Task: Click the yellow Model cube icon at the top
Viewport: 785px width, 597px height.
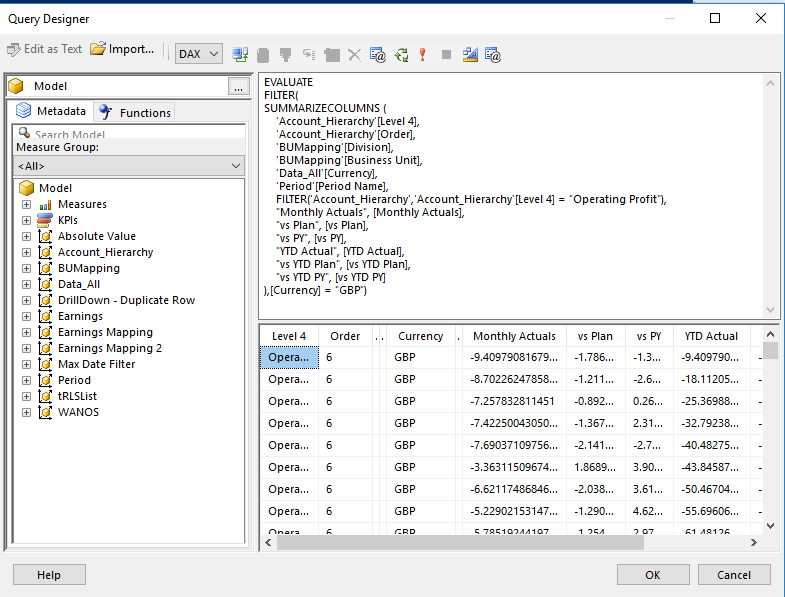Action: (x=16, y=86)
